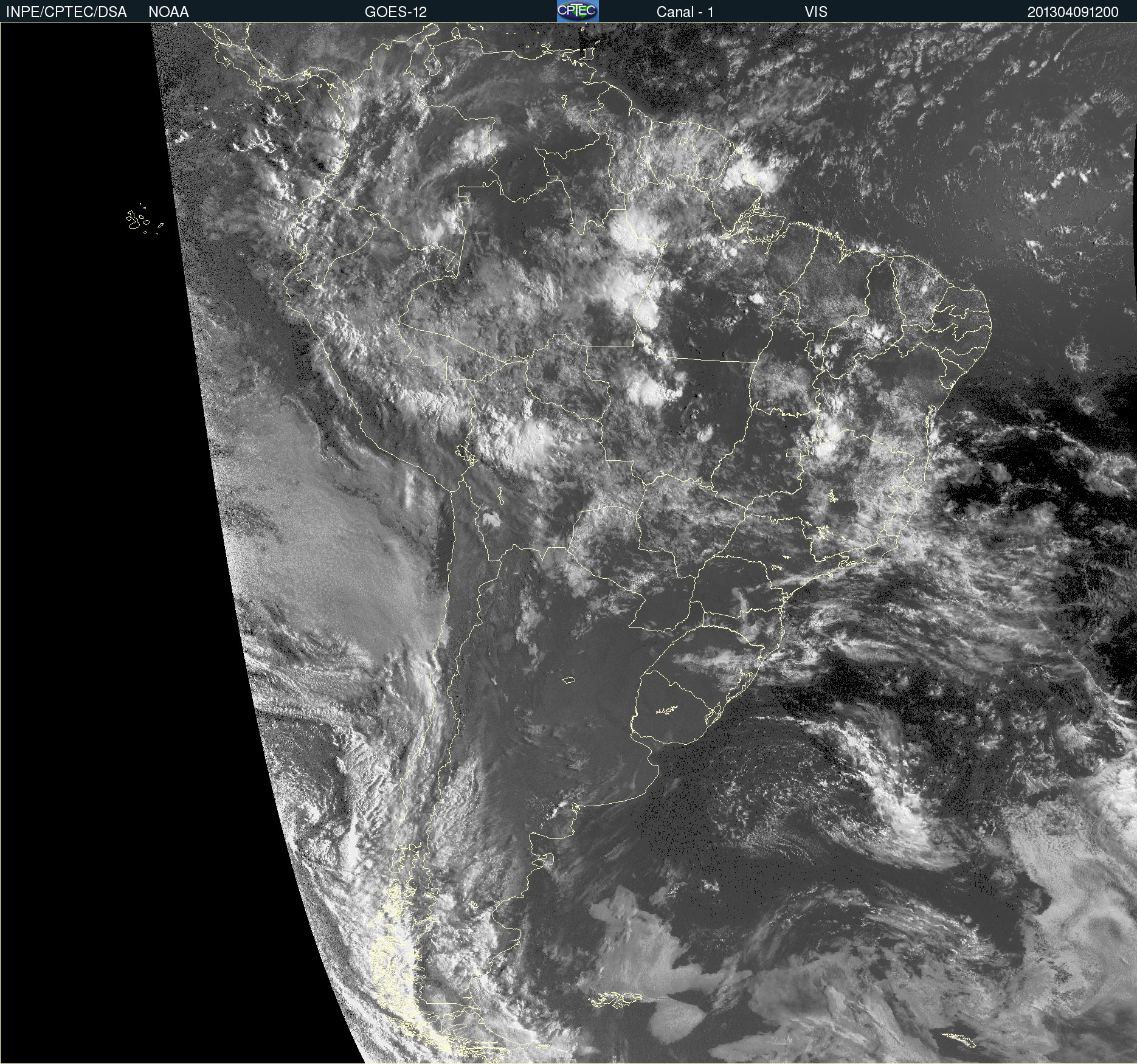Image resolution: width=1137 pixels, height=1064 pixels.
Task: Click the 201304091200 timestamp
Action: (x=1073, y=12)
